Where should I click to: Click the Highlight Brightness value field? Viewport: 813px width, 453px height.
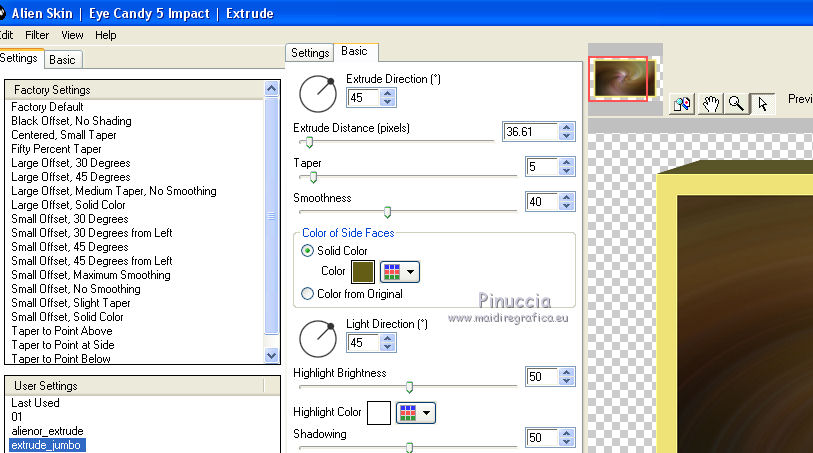click(x=542, y=376)
